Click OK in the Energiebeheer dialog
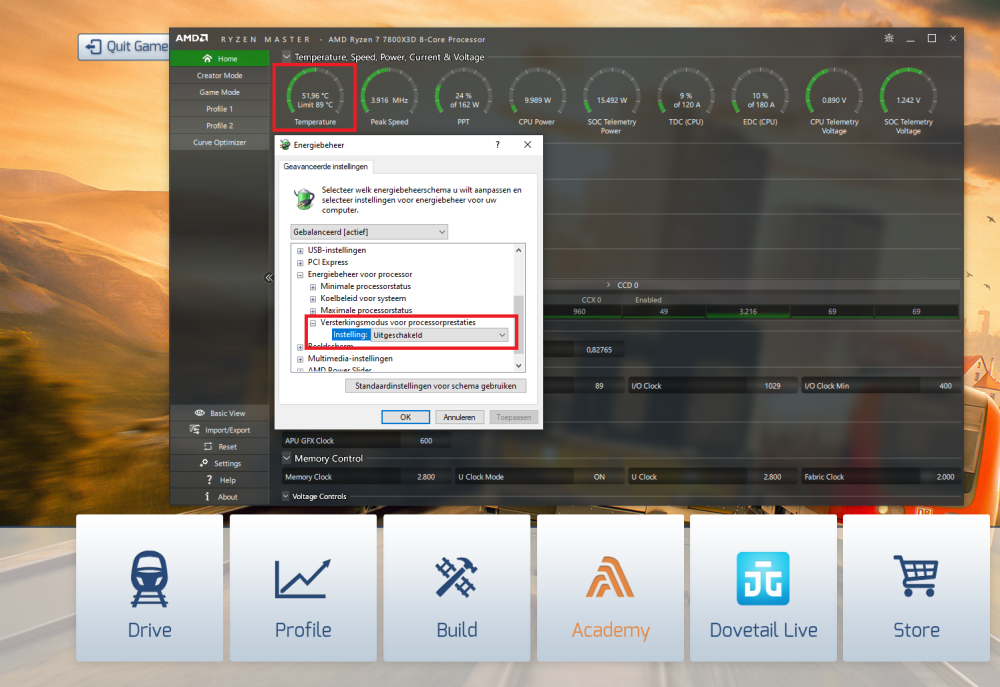This screenshot has width=1000, height=687. (405, 417)
